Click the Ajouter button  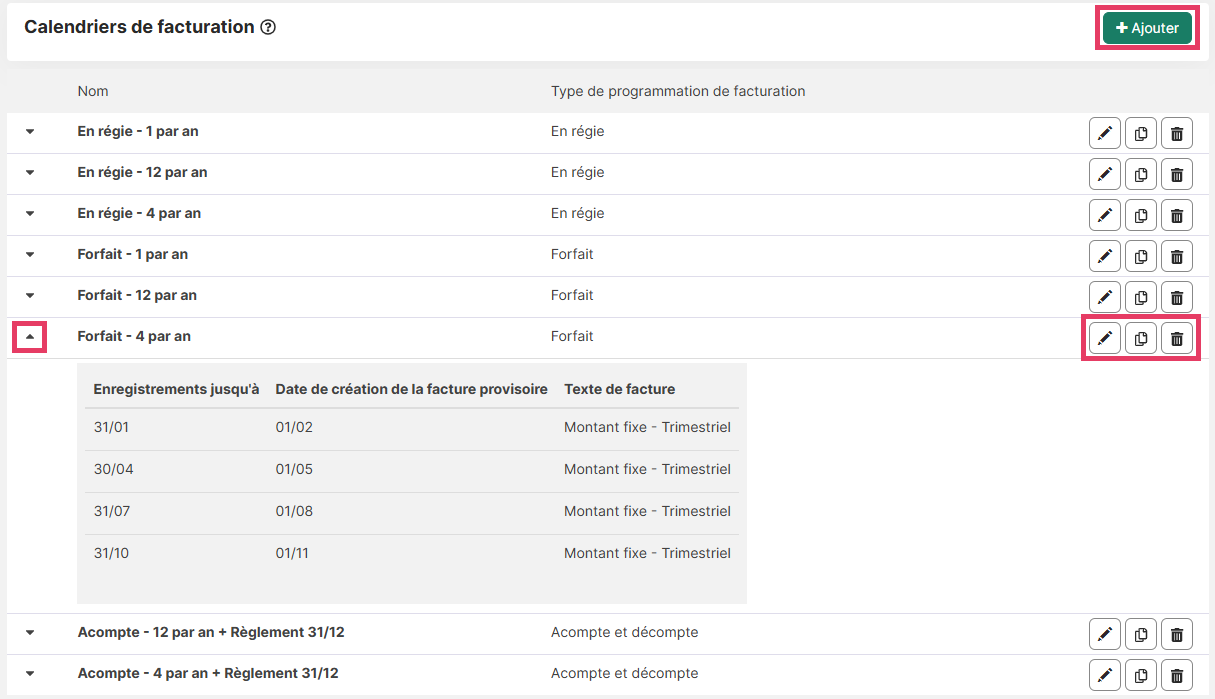pos(1146,28)
